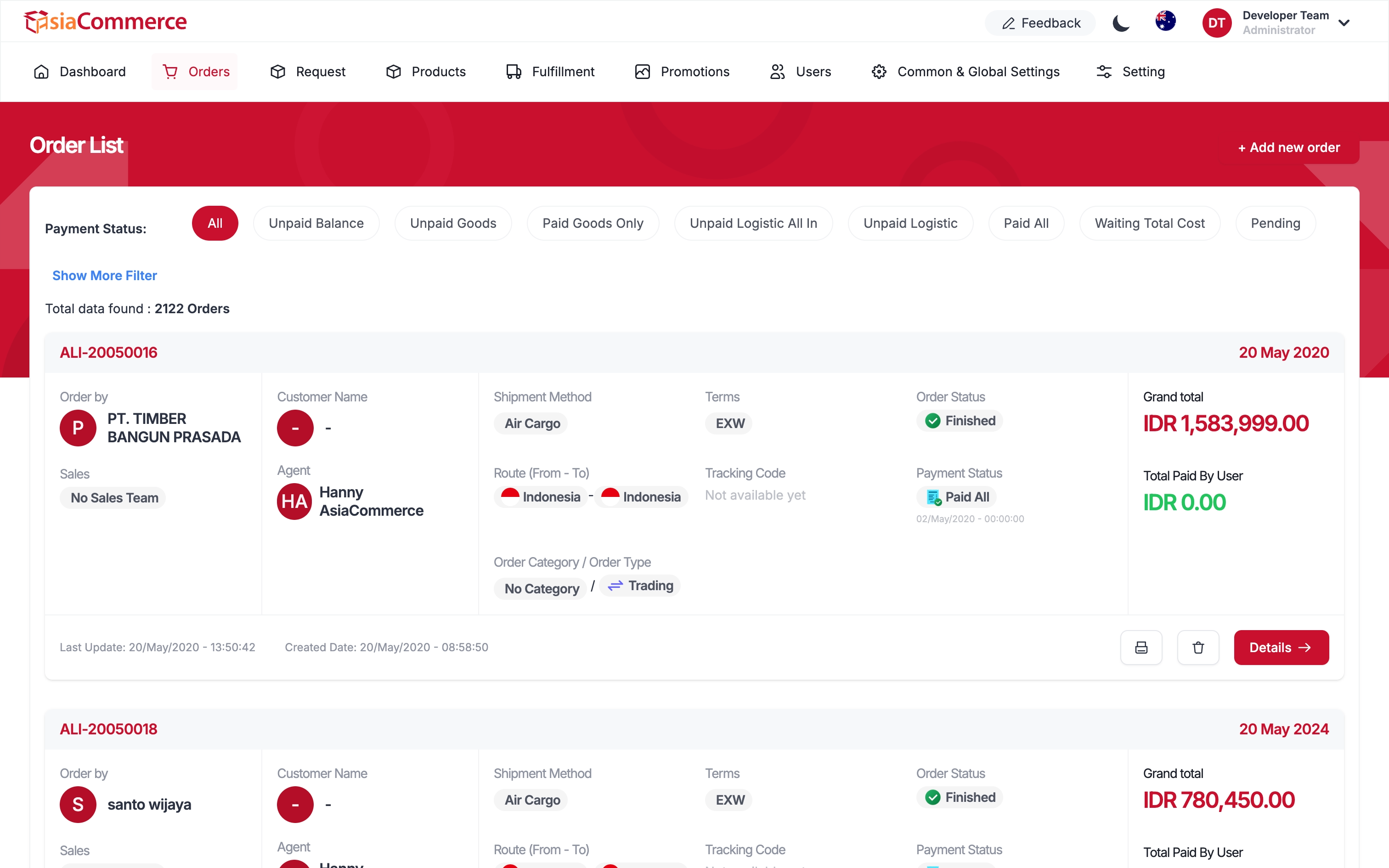Viewport: 1389px width, 868px height.
Task: Filter by Pending status
Action: (1276, 223)
